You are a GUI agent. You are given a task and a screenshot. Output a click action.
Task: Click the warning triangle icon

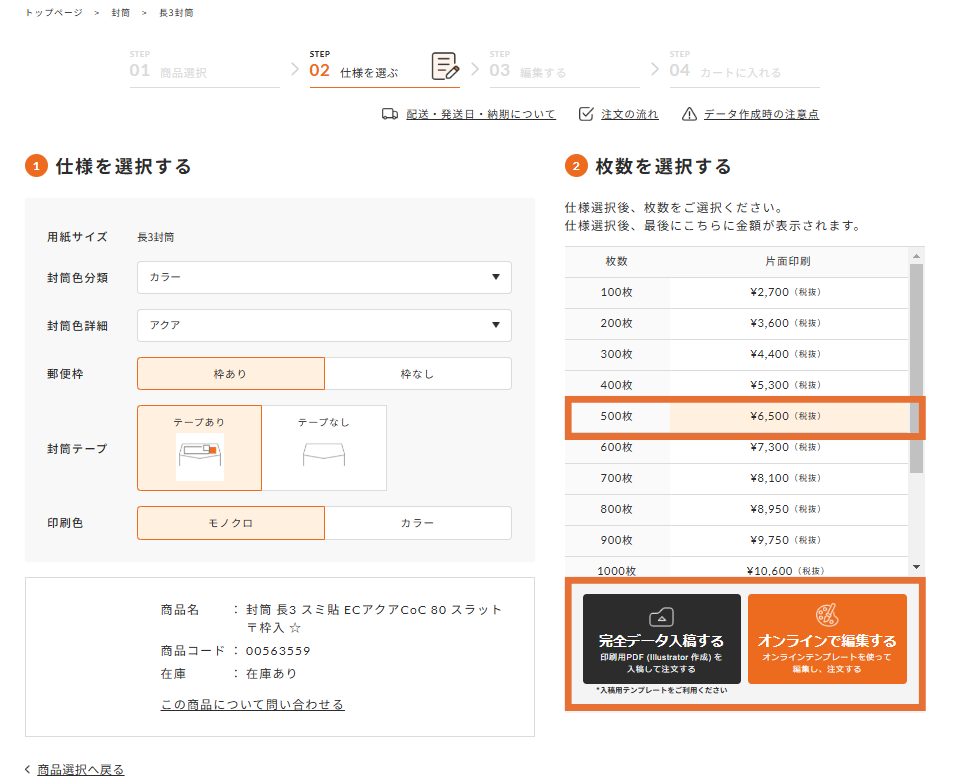coord(689,114)
